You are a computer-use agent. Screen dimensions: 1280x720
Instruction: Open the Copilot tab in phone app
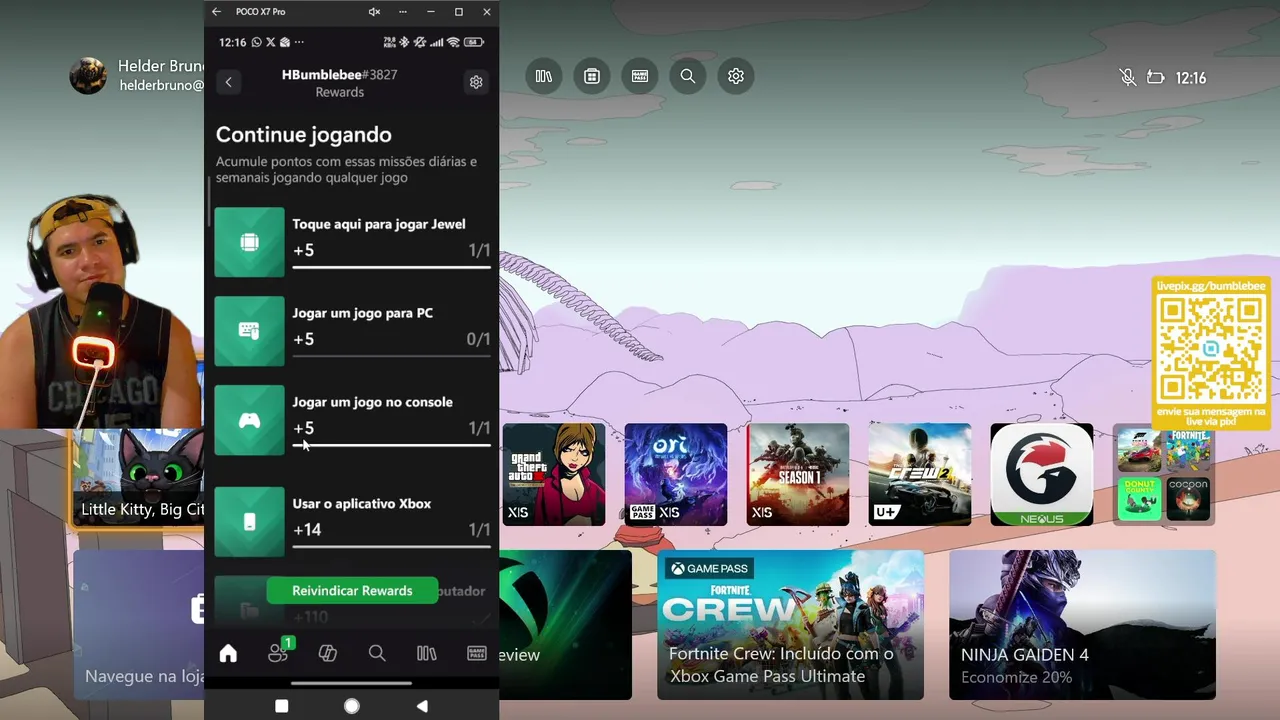pyautogui.click(x=327, y=653)
